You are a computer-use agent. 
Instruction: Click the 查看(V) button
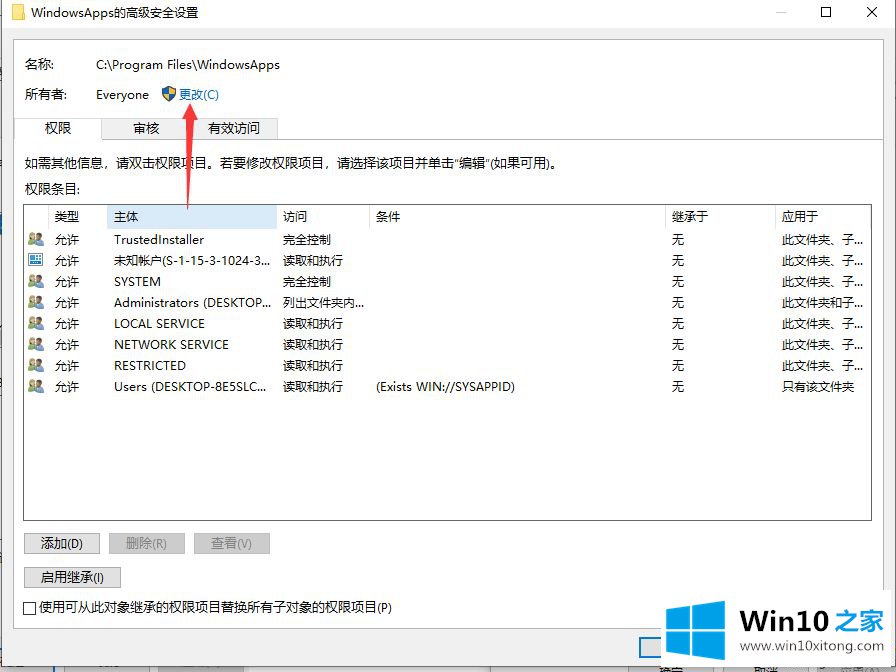(x=231, y=543)
